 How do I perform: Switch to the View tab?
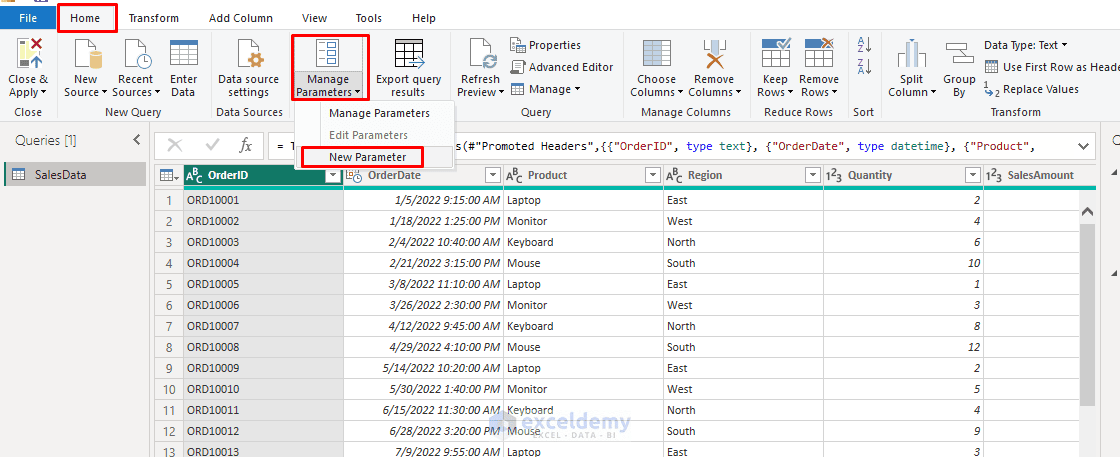(315, 18)
